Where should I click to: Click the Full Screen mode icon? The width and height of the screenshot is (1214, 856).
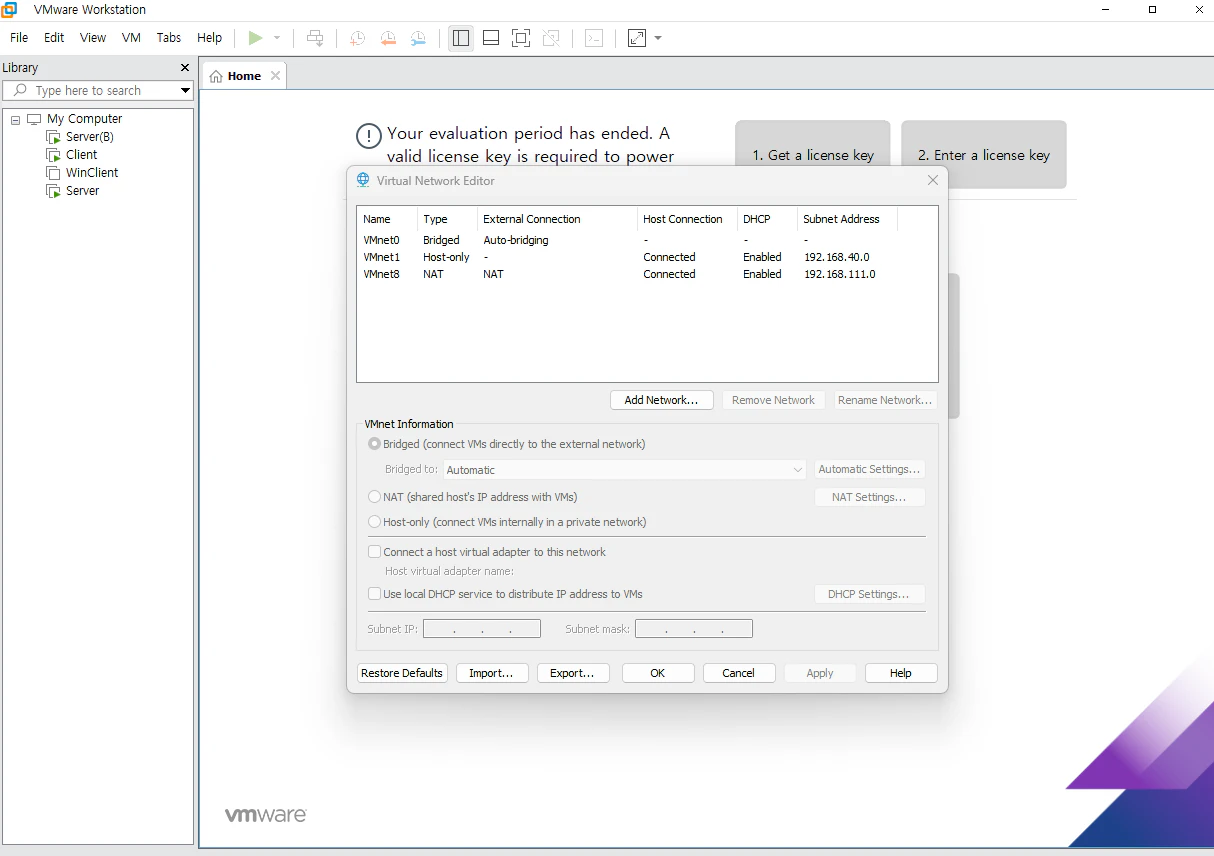coord(521,38)
